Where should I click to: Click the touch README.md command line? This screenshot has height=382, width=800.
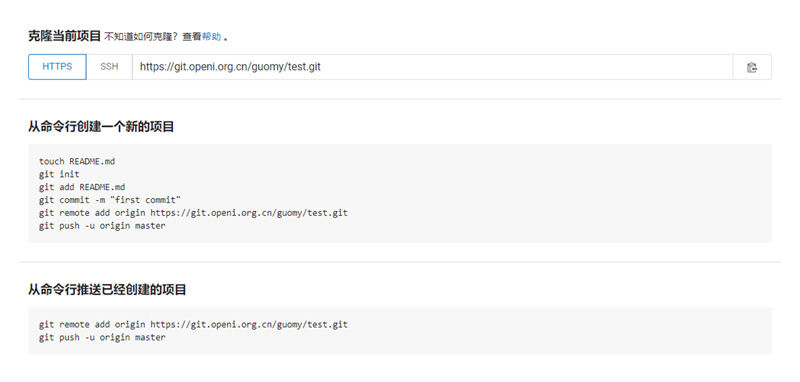click(x=77, y=161)
